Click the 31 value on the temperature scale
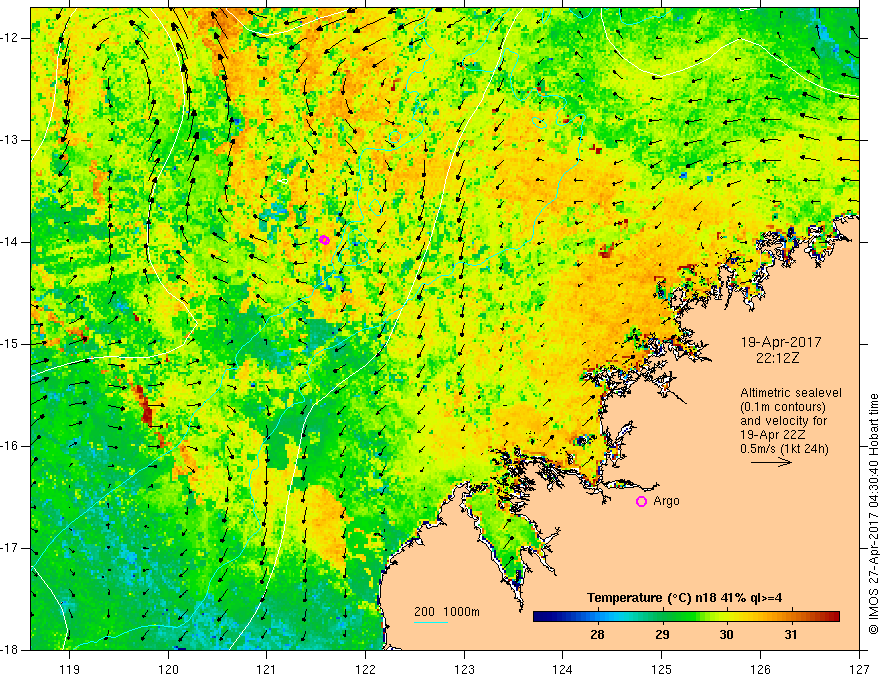880x680 pixels. (x=790, y=635)
